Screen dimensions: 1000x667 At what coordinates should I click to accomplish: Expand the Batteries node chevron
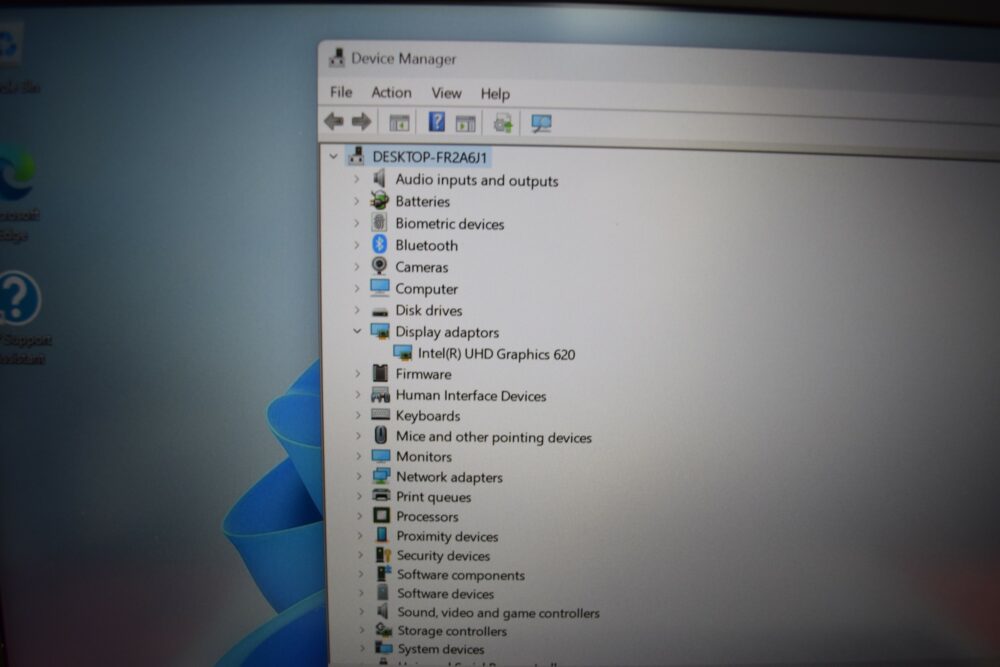pyautogui.click(x=357, y=201)
